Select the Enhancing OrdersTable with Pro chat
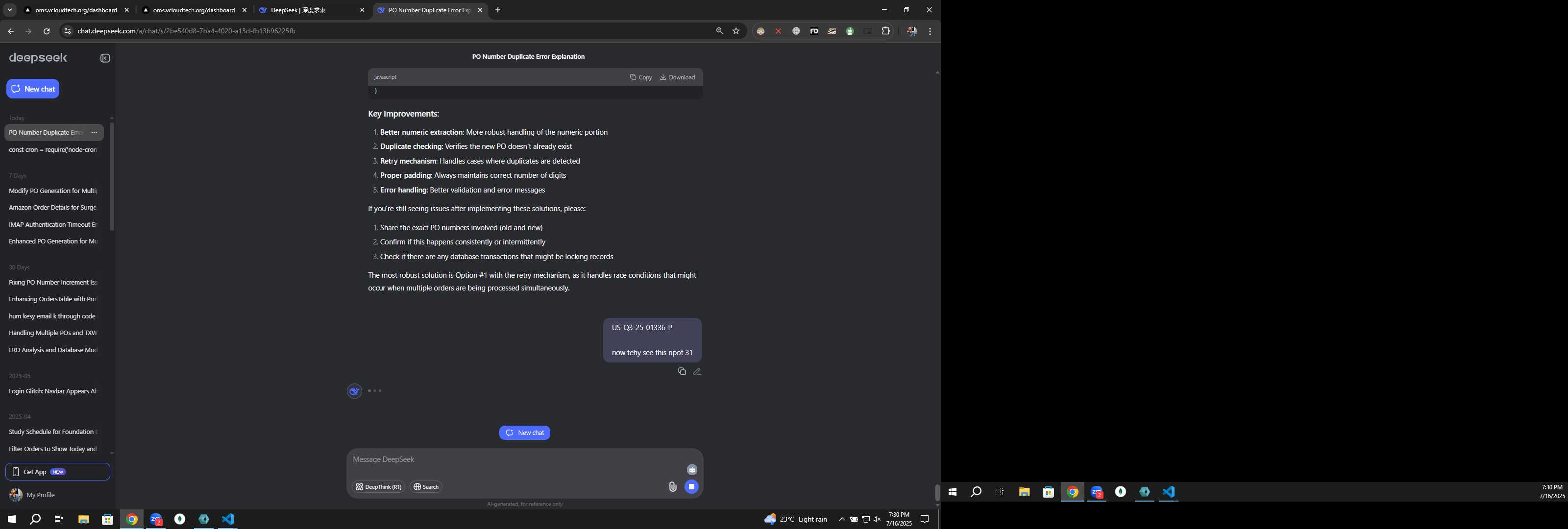This screenshot has height=529, width=1568. tap(53, 299)
